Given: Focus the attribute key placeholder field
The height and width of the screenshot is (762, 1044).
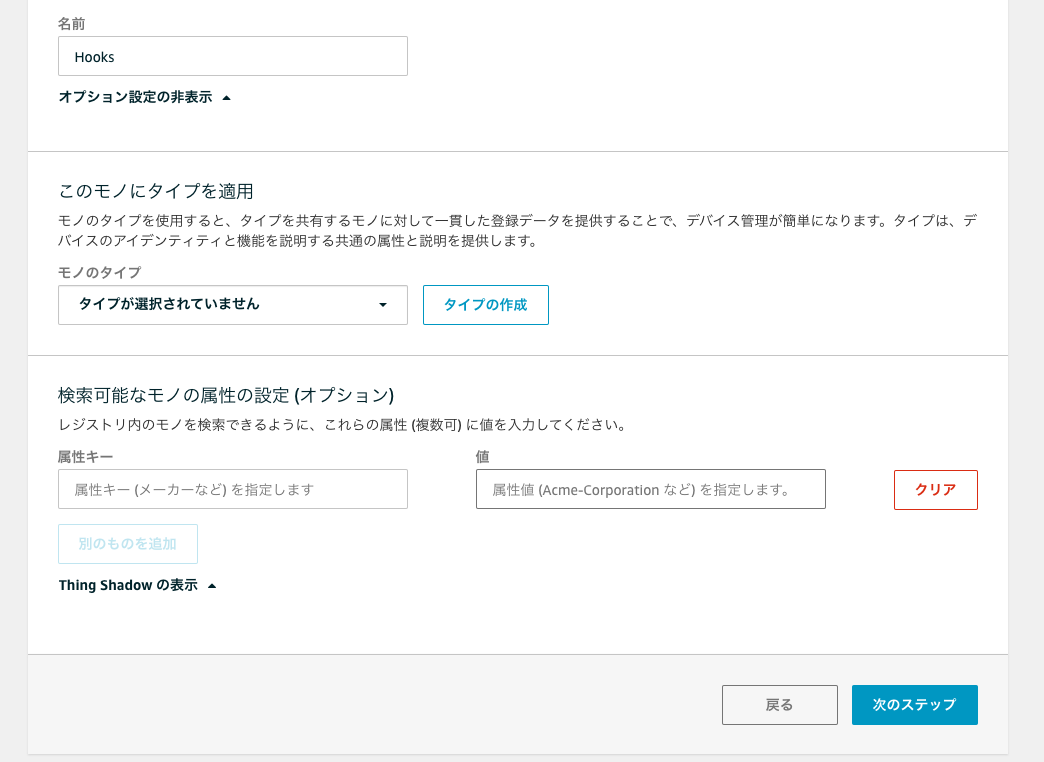Looking at the screenshot, I should [x=232, y=489].
